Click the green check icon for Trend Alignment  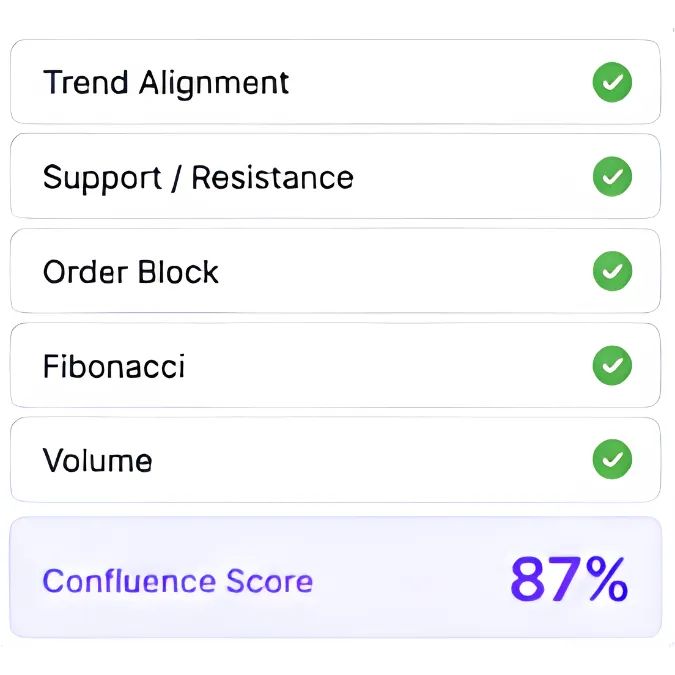point(612,82)
